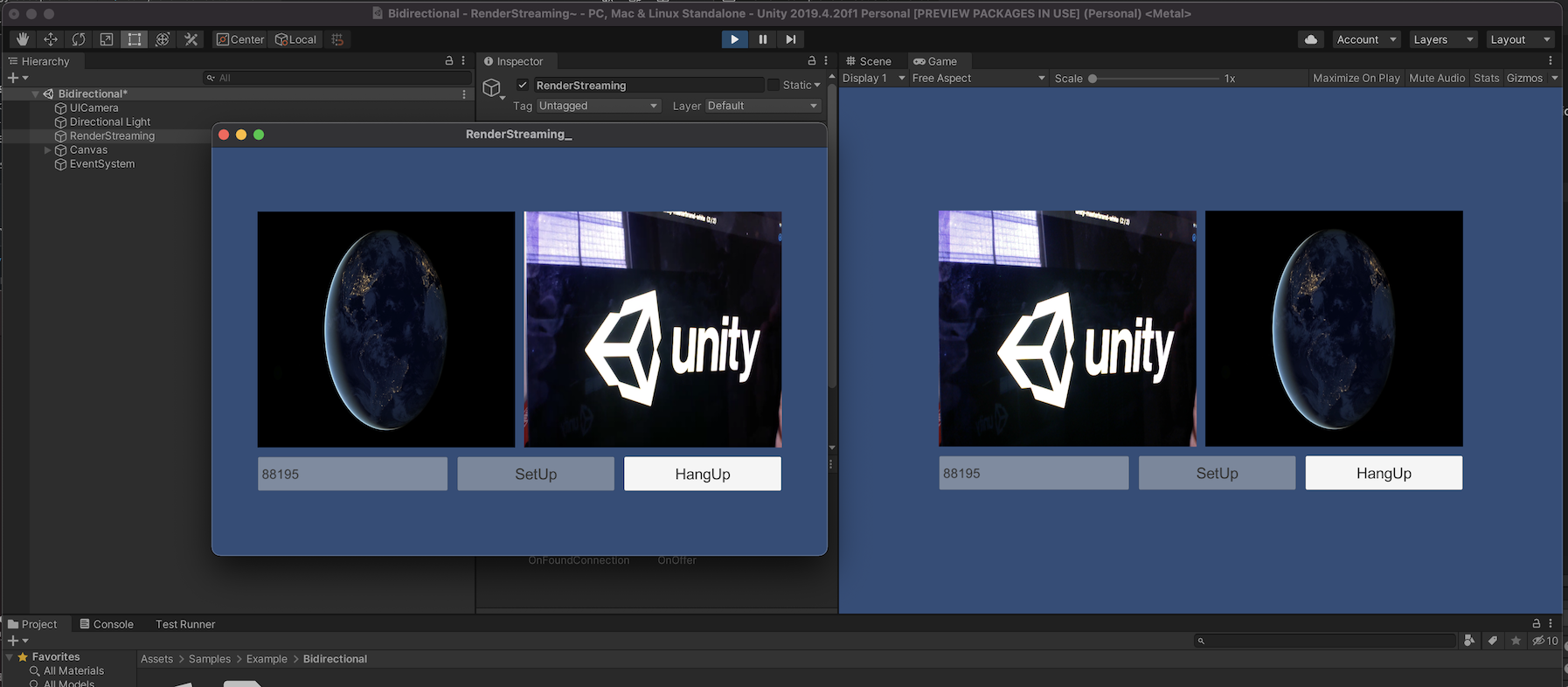Enable the Static checkbox in Inspector
Viewport: 1568px width, 687px height.
pyautogui.click(x=774, y=85)
